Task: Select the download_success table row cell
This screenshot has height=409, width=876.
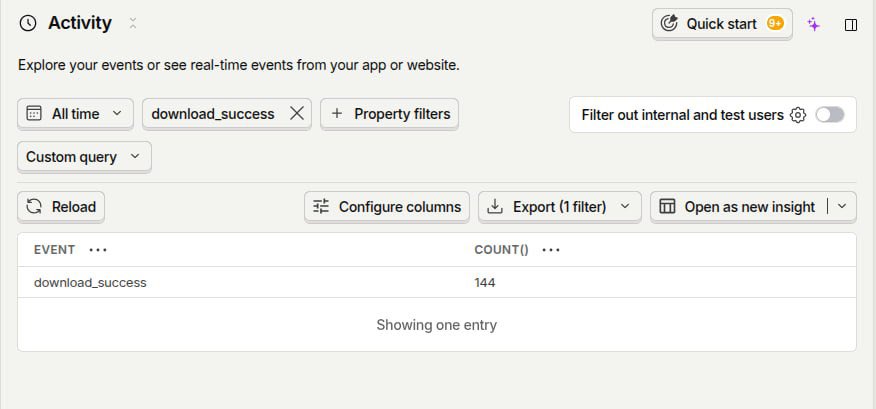Action: 90,283
